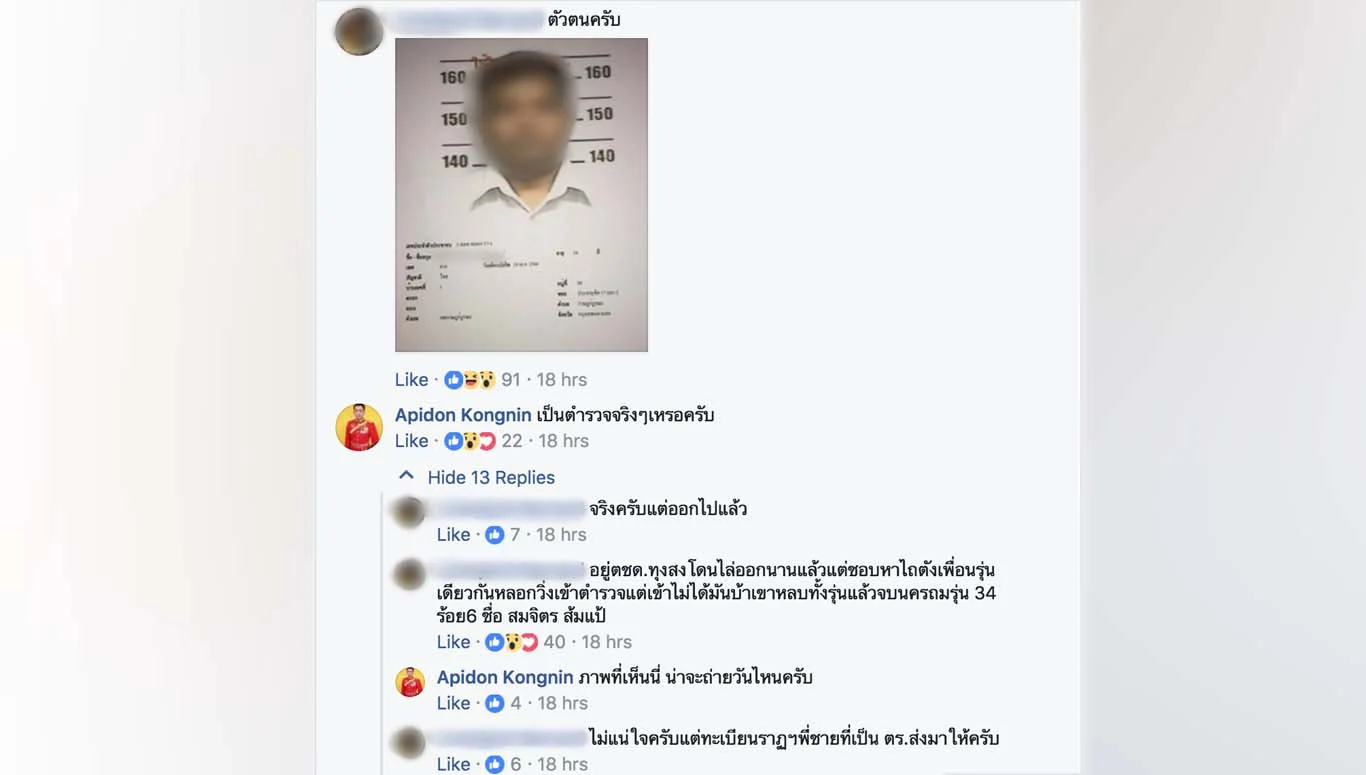The image size is (1366, 775).
Task: Like the reply with 40 reactions
Action: [x=453, y=642]
